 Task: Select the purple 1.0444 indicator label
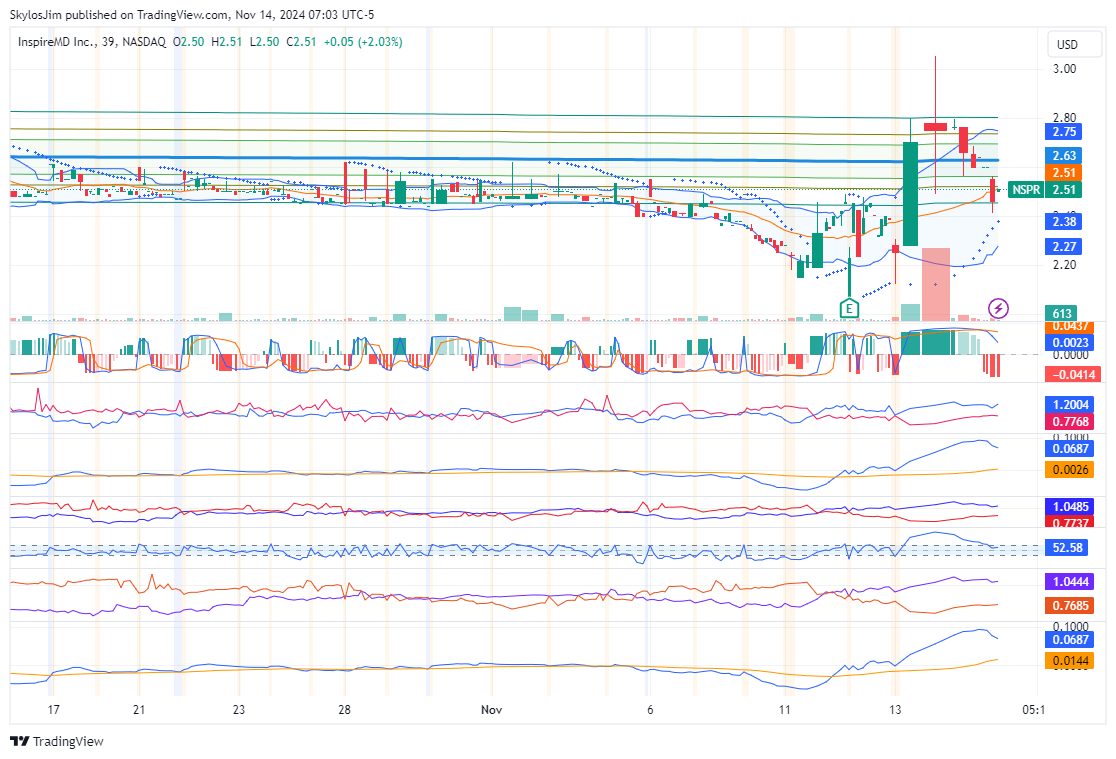pos(1070,581)
